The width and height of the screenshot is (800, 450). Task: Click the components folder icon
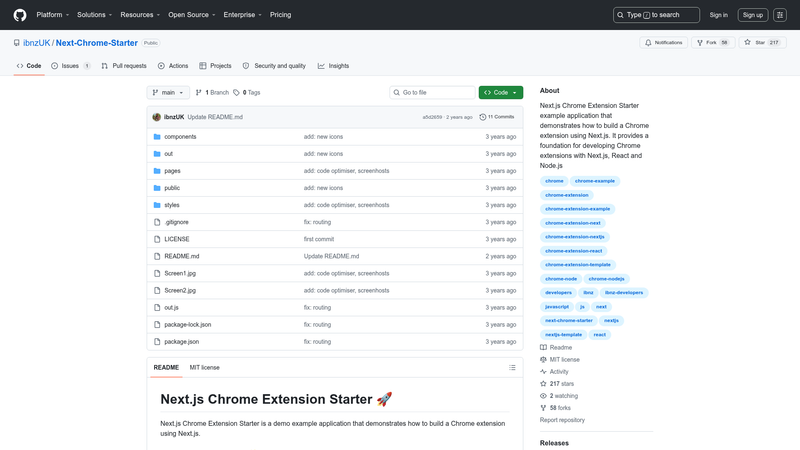(157, 137)
